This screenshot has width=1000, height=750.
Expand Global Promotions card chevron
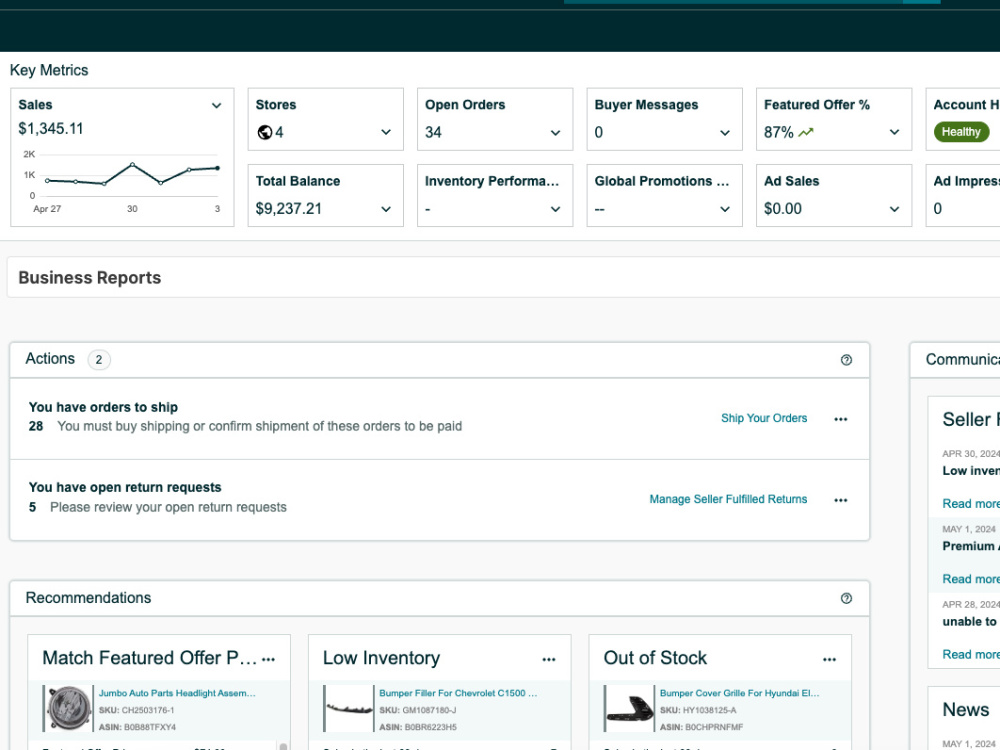click(x=725, y=209)
